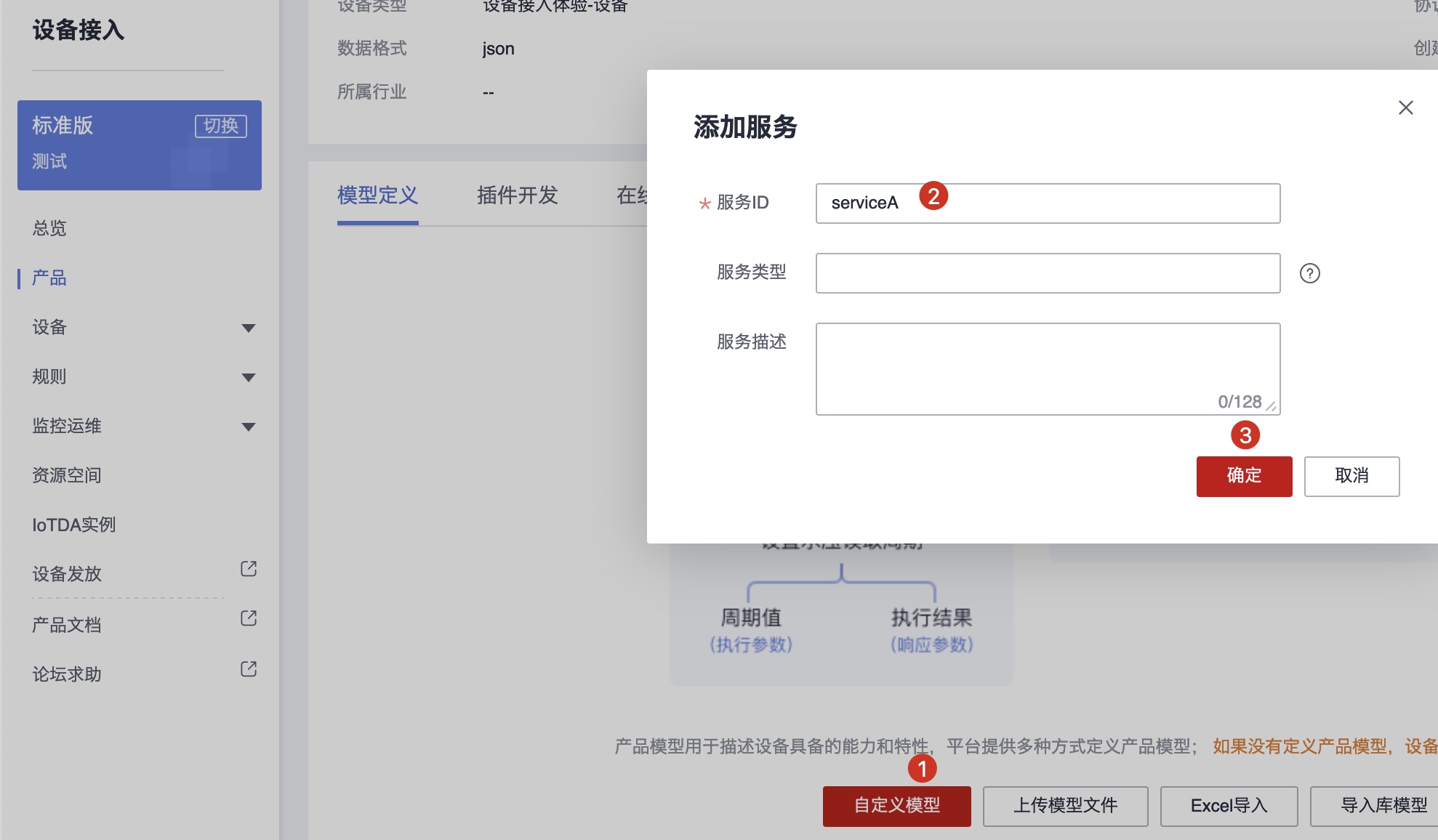Expand the 监控运维 menu arrow
This screenshot has height=840, width=1438.
tap(249, 427)
